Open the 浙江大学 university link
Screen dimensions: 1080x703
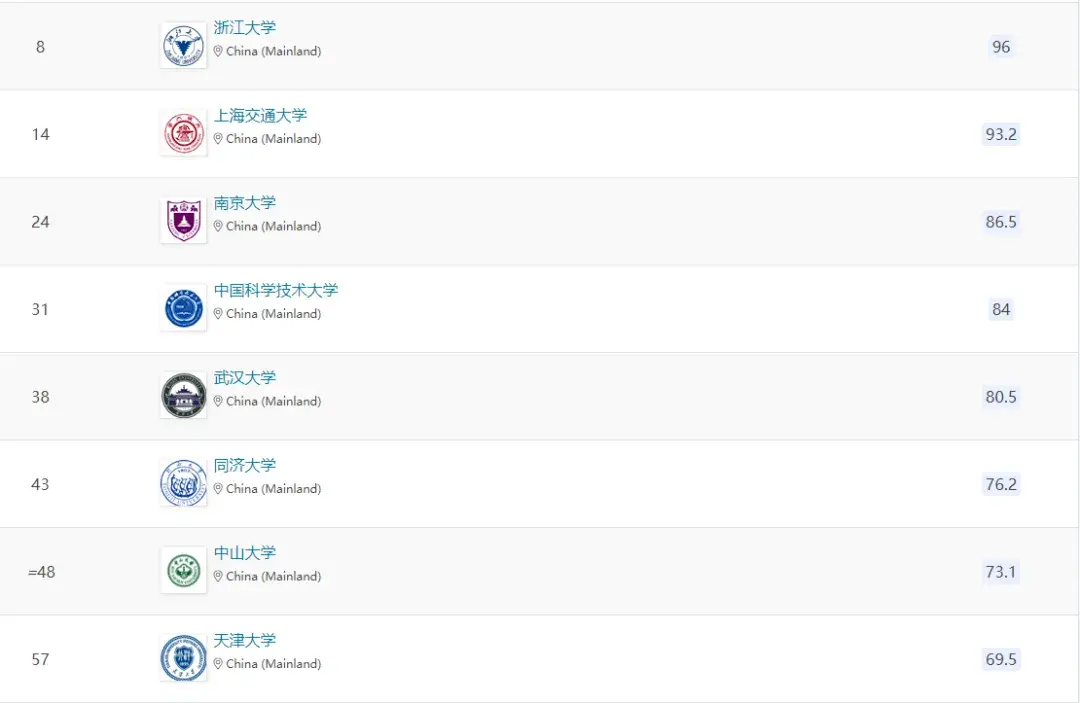pyautogui.click(x=245, y=28)
